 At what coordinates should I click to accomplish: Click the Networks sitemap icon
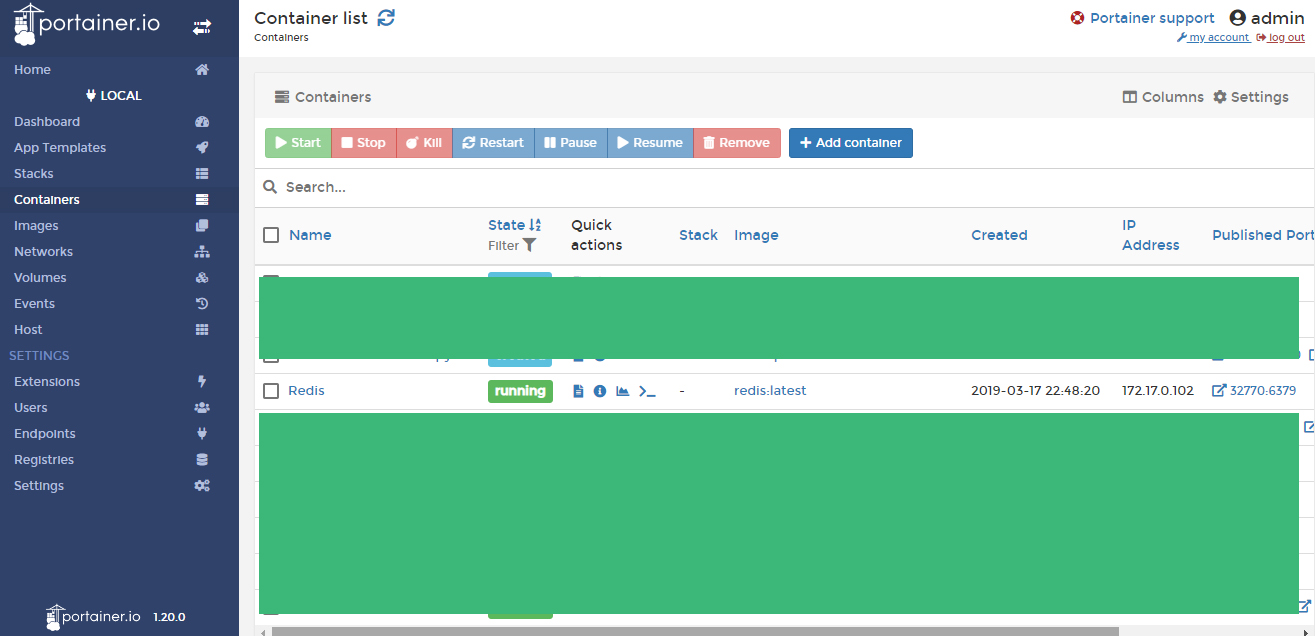click(202, 252)
